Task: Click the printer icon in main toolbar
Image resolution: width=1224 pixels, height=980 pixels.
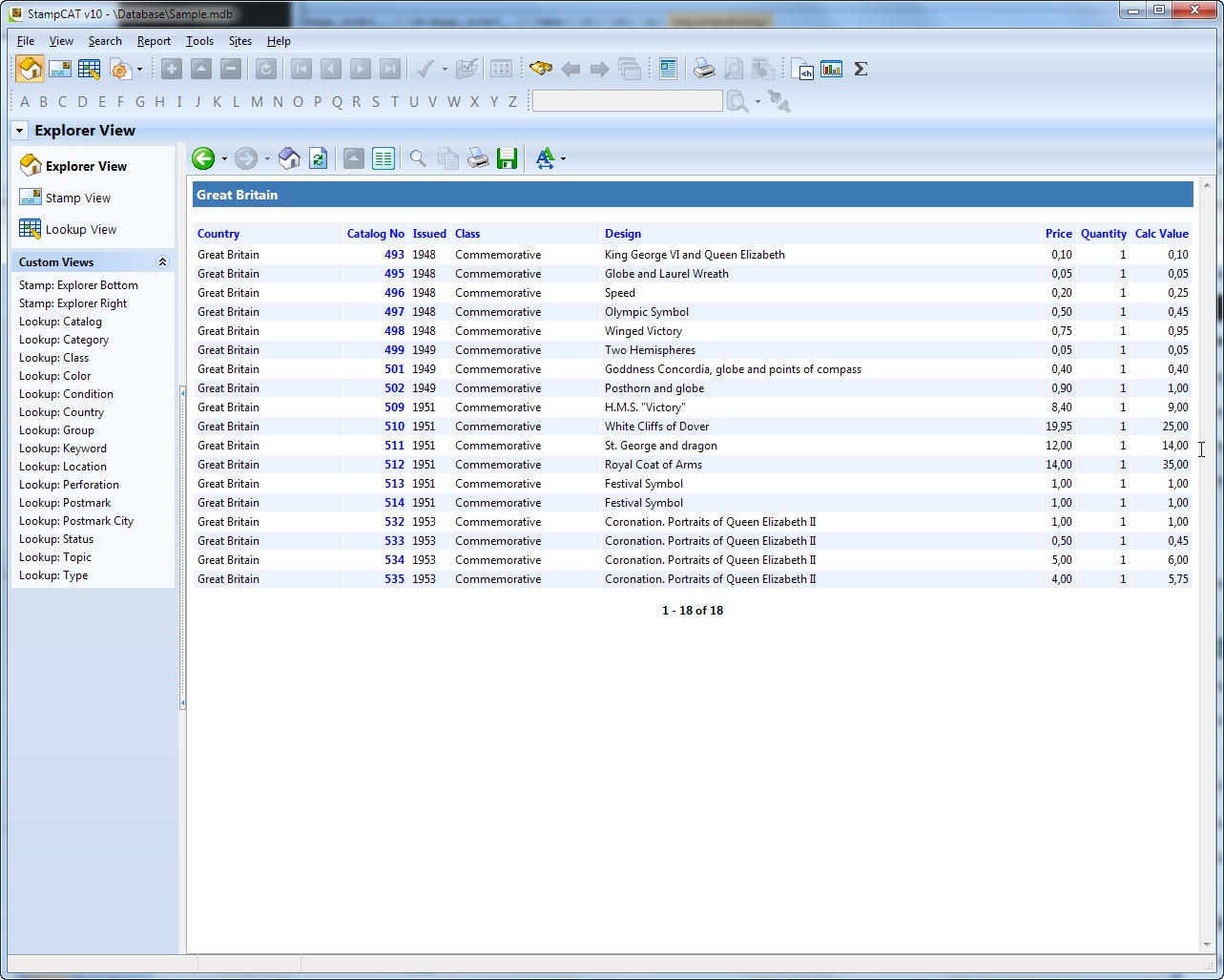Action: 703,69
